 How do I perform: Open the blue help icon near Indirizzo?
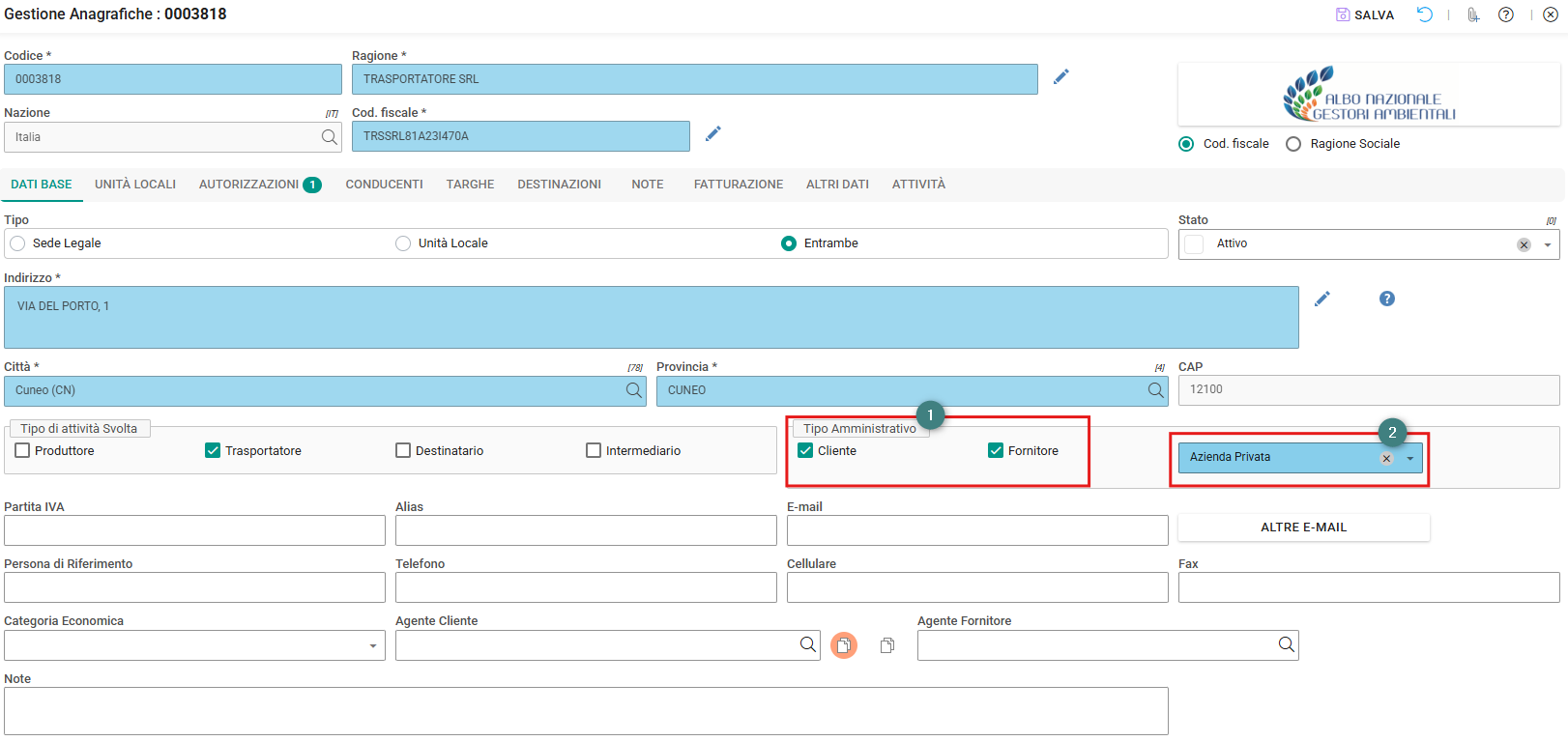1387,299
